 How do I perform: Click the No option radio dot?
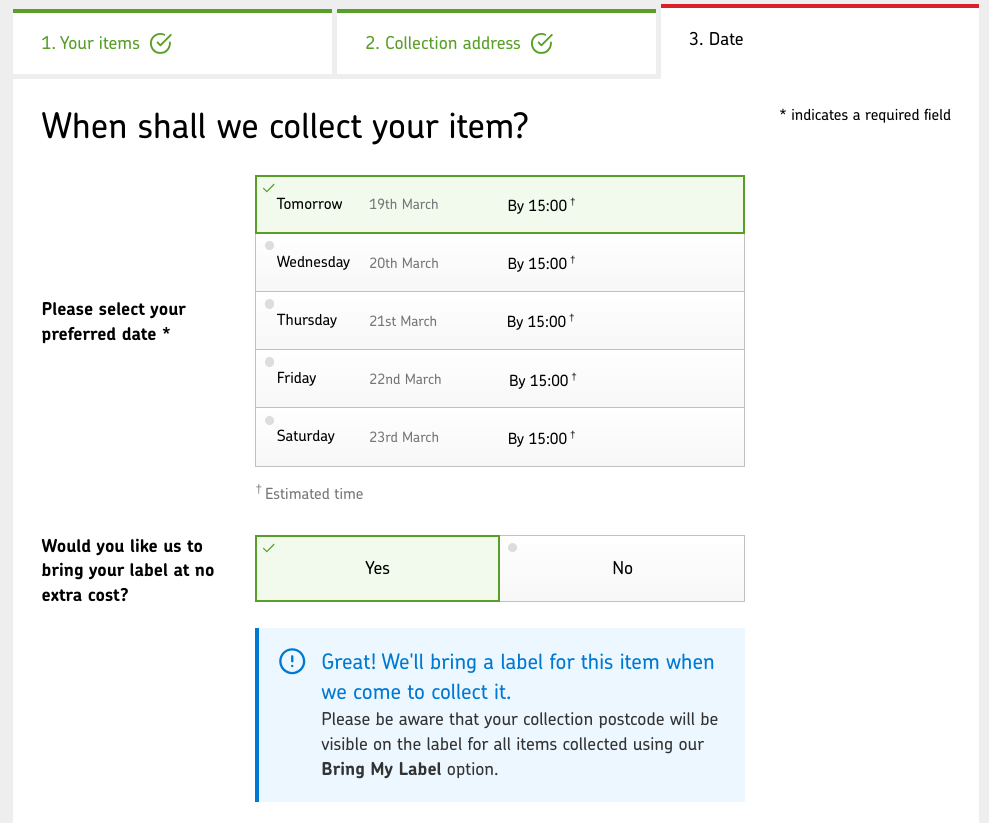[x=513, y=547]
